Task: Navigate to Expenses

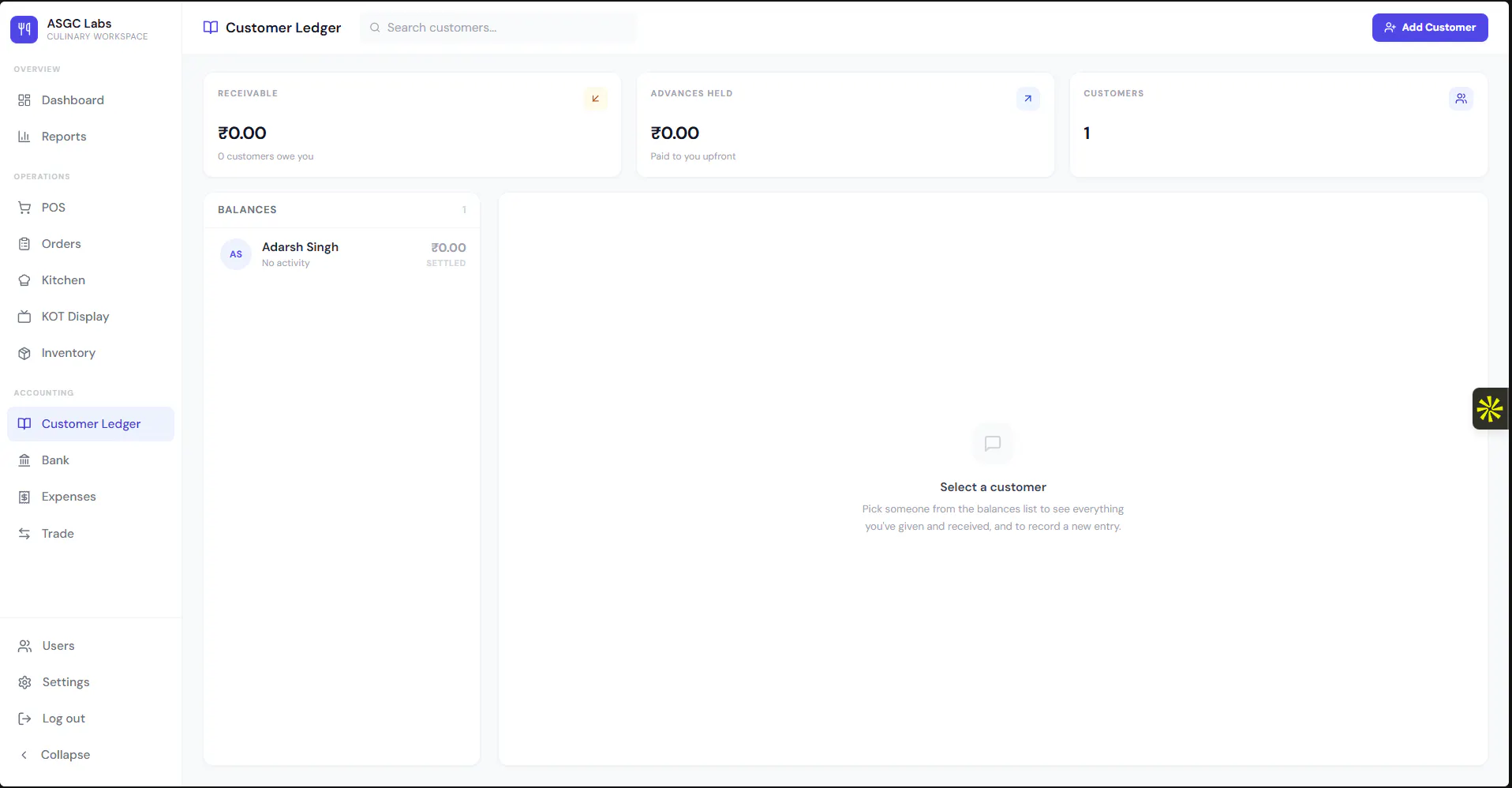Action: click(x=91, y=497)
